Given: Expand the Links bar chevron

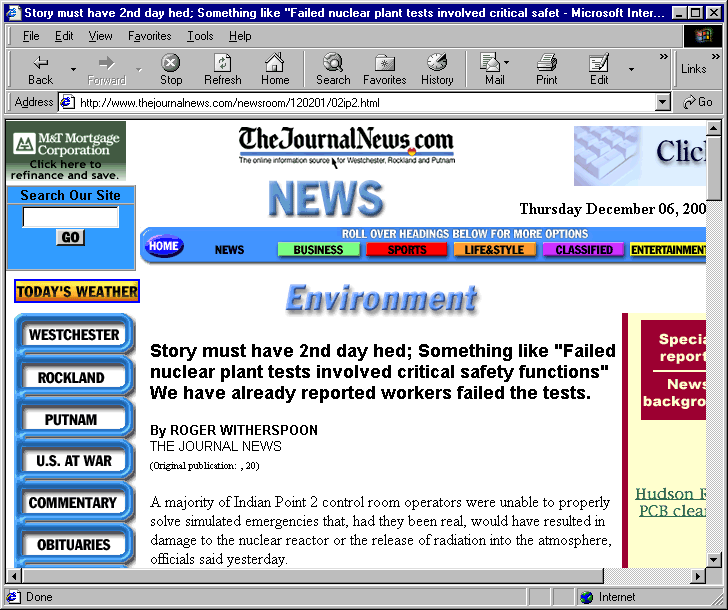Looking at the screenshot, I should coord(715,57).
